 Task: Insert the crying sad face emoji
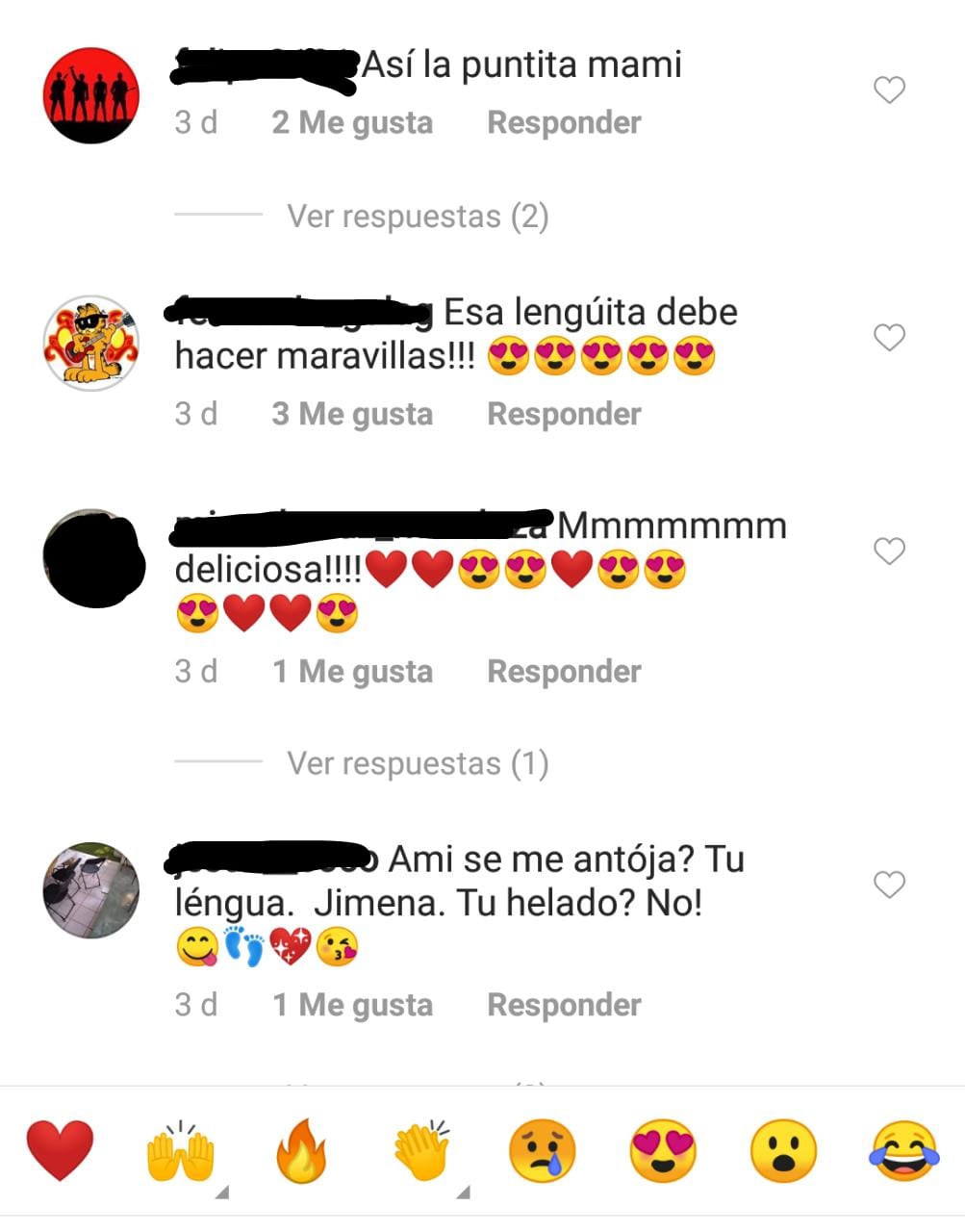tap(543, 1151)
